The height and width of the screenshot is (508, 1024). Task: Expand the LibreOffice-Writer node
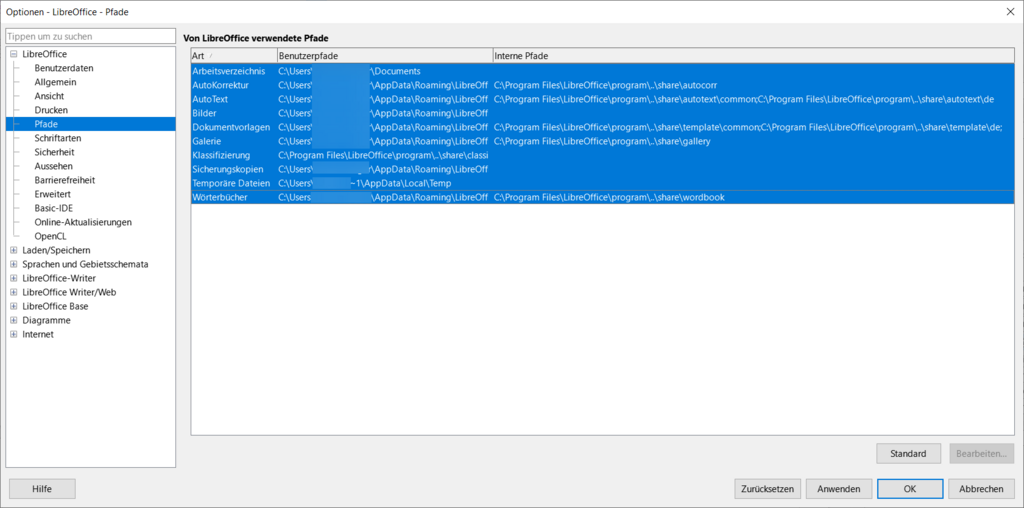(14, 278)
